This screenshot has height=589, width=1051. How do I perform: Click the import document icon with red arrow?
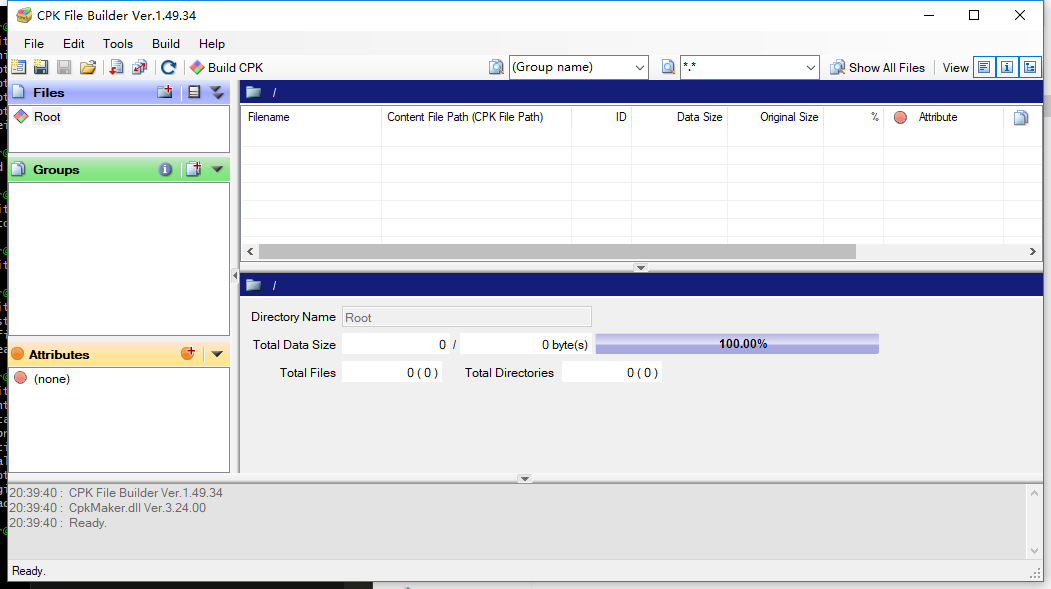coord(117,67)
